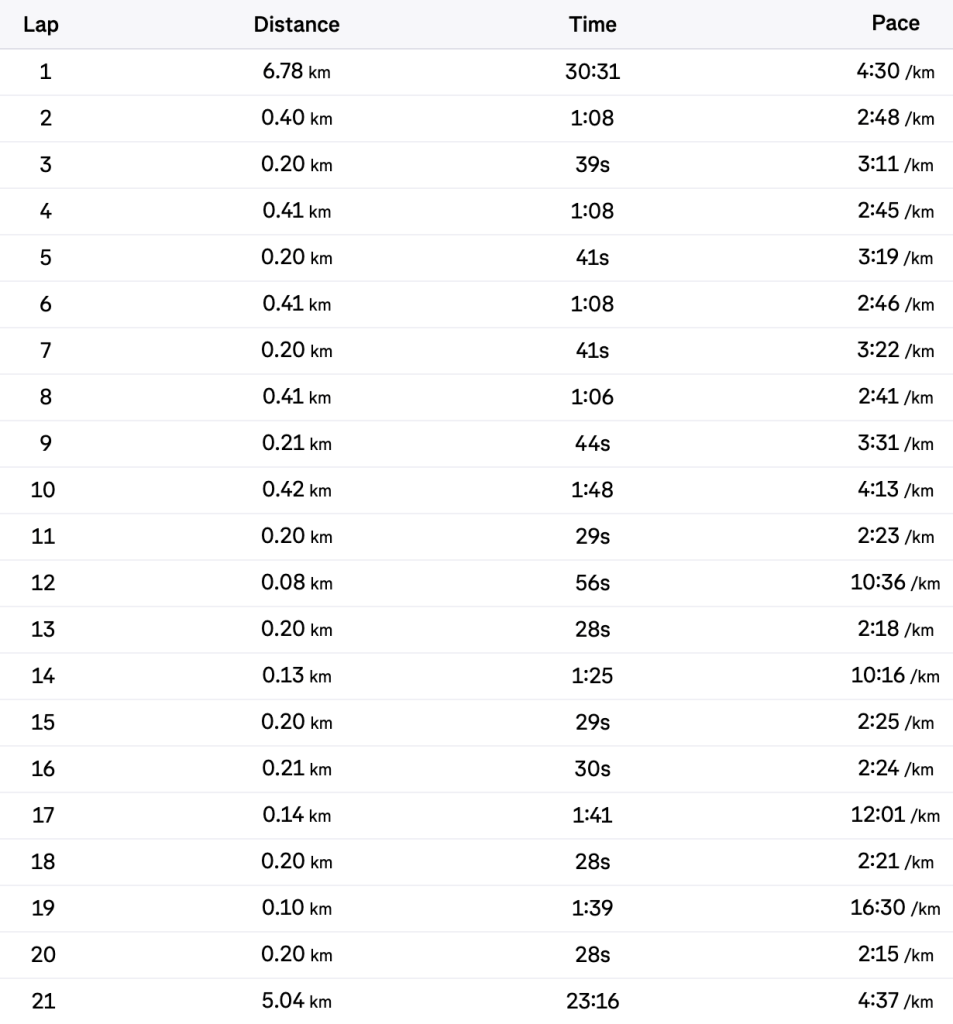Select the 10:36 /km pace entry

[x=895, y=584]
